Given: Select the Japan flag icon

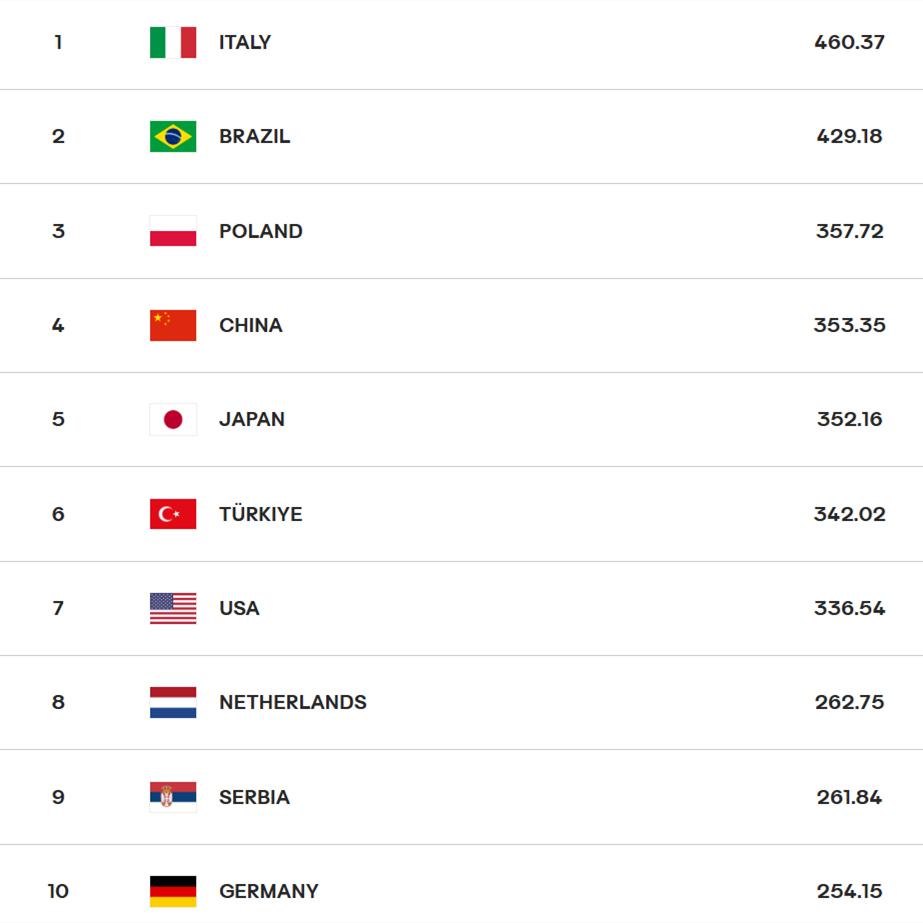Looking at the screenshot, I should [x=173, y=419].
